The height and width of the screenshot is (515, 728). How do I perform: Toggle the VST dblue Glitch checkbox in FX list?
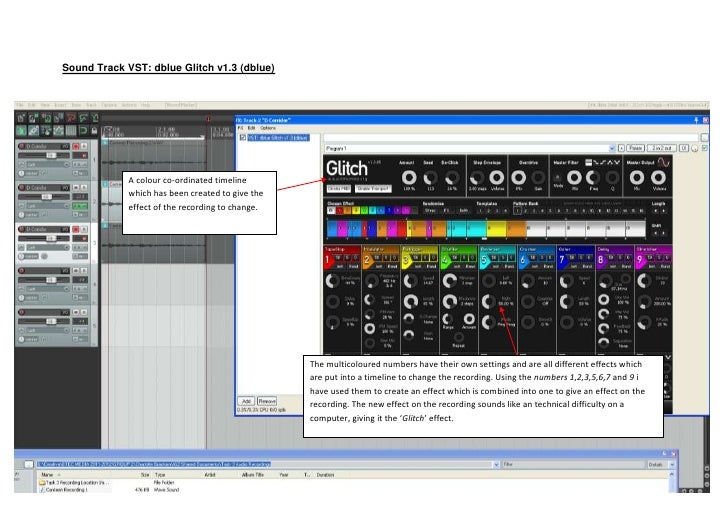coord(242,138)
